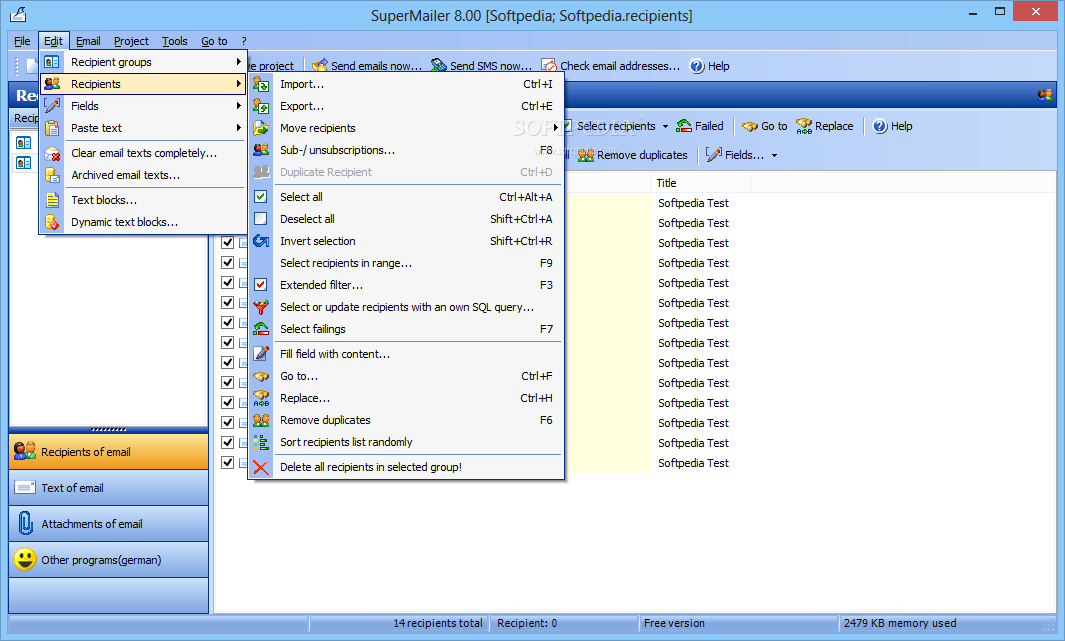Viewport: 1065px width, 641px height.
Task: Expand the Recipient groups submenu arrow
Action: pos(238,62)
